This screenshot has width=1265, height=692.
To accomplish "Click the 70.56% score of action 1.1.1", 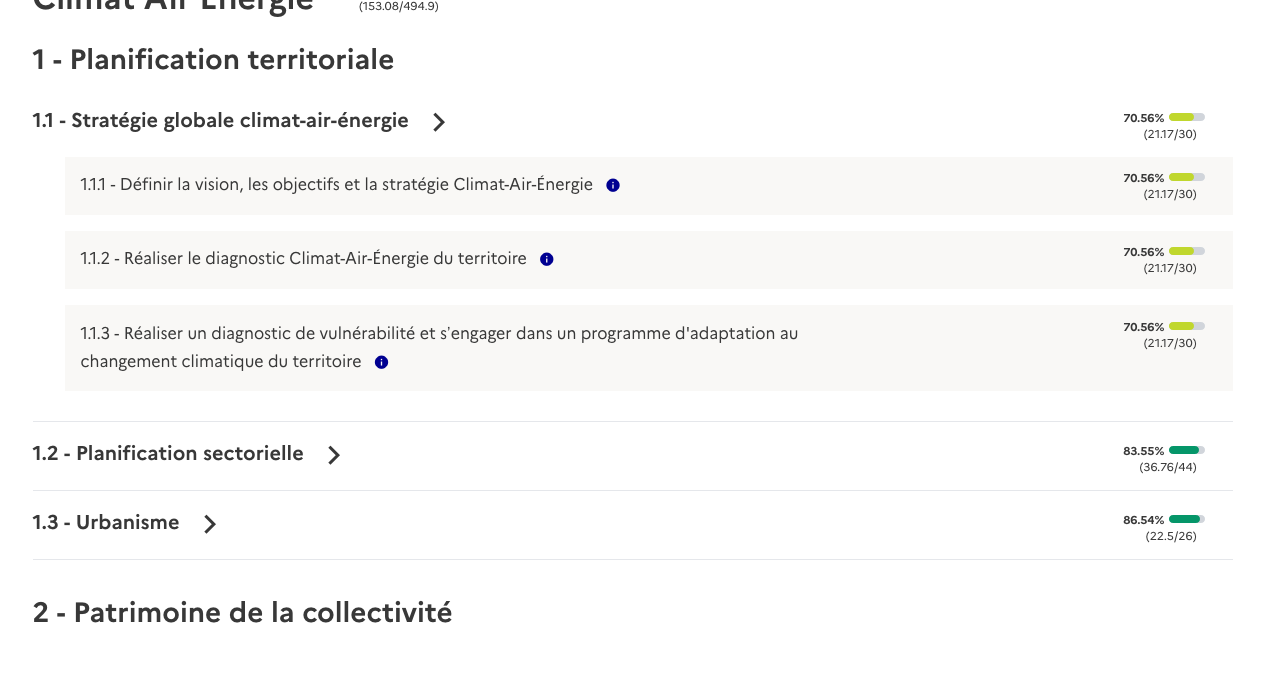I will pyautogui.click(x=1142, y=178).
